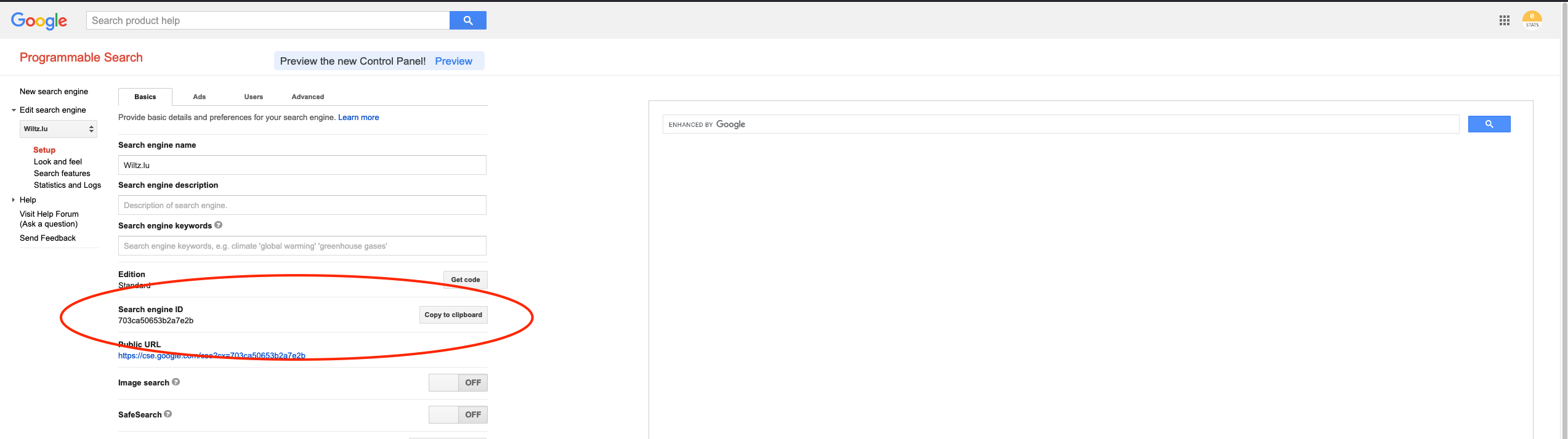Toggle the Image search switch
The height and width of the screenshot is (439, 1568).
[458, 382]
